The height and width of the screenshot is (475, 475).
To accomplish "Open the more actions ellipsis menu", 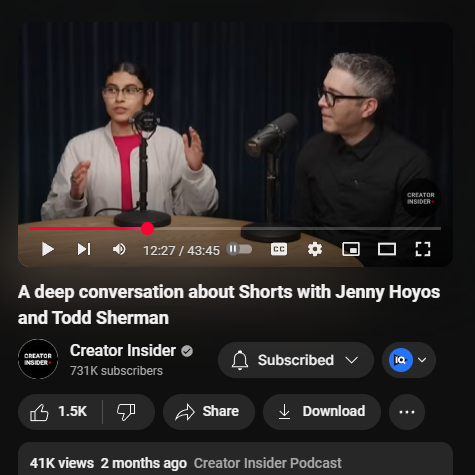I will point(407,412).
